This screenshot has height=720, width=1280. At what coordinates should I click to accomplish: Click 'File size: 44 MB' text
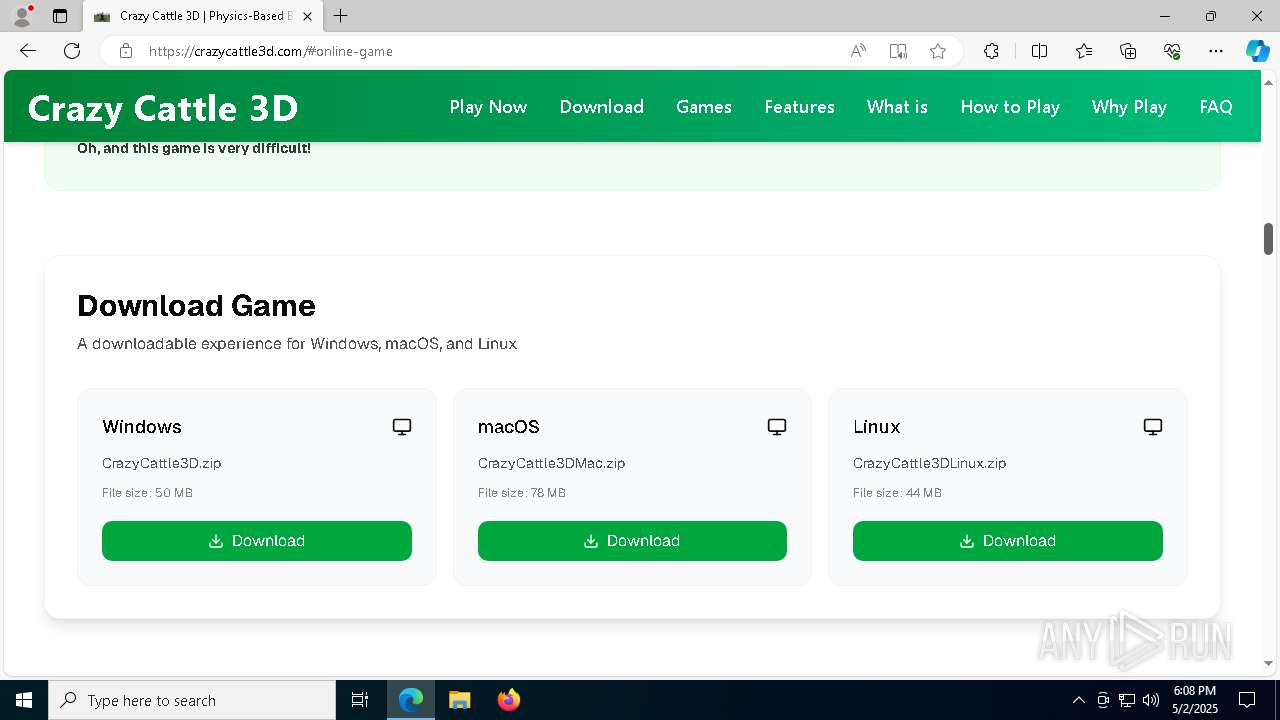point(897,493)
